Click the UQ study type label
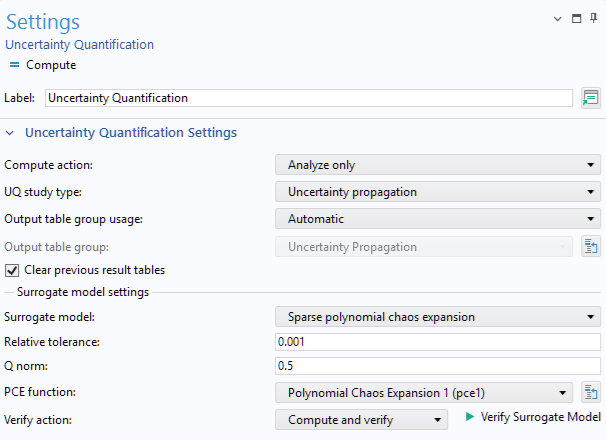Viewport: 606px width, 440px height. pyautogui.click(x=43, y=192)
